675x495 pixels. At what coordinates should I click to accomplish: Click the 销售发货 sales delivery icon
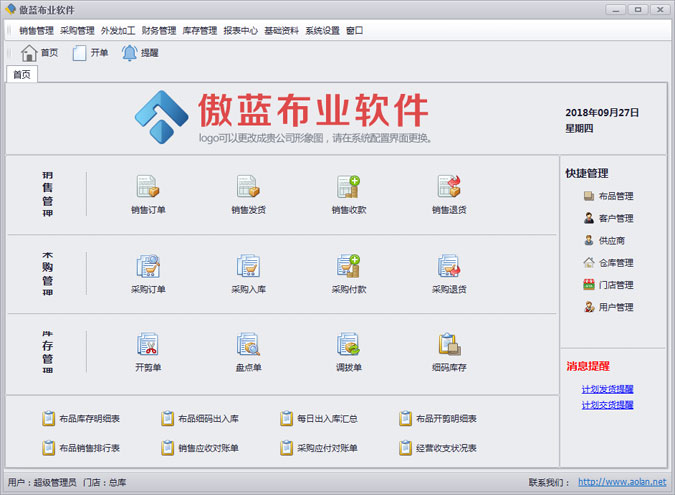pos(248,187)
